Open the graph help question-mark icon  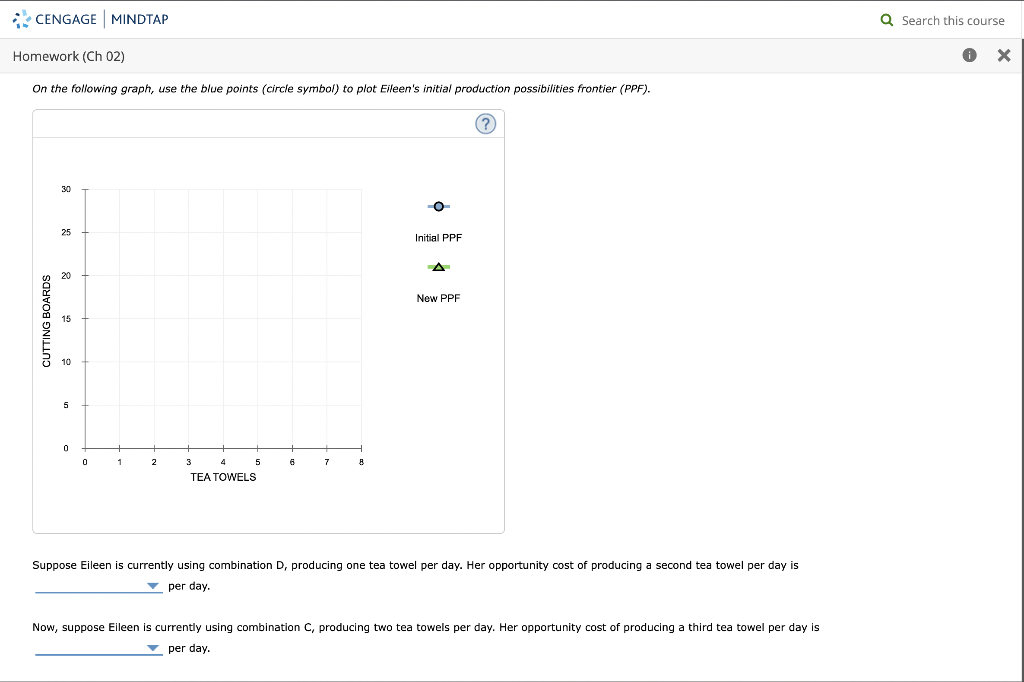point(486,124)
